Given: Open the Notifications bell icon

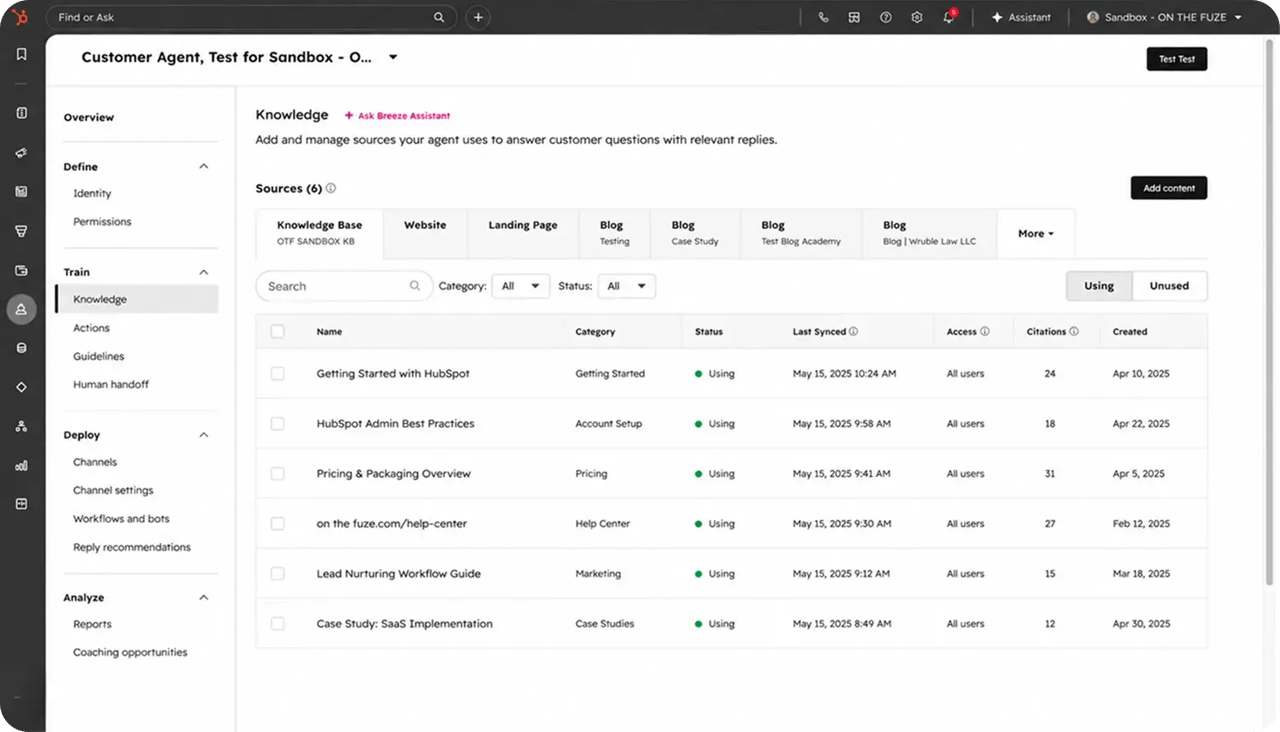Looking at the screenshot, I should pos(948,17).
